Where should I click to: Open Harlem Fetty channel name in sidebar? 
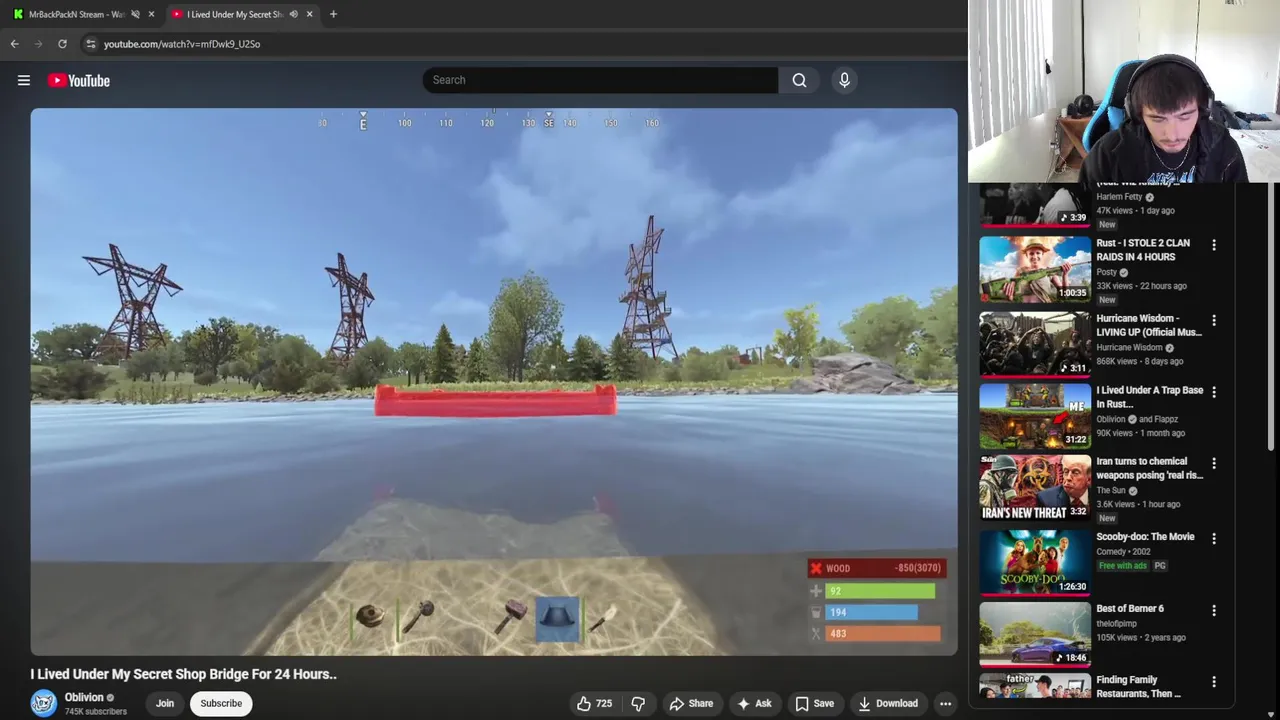point(1119,197)
